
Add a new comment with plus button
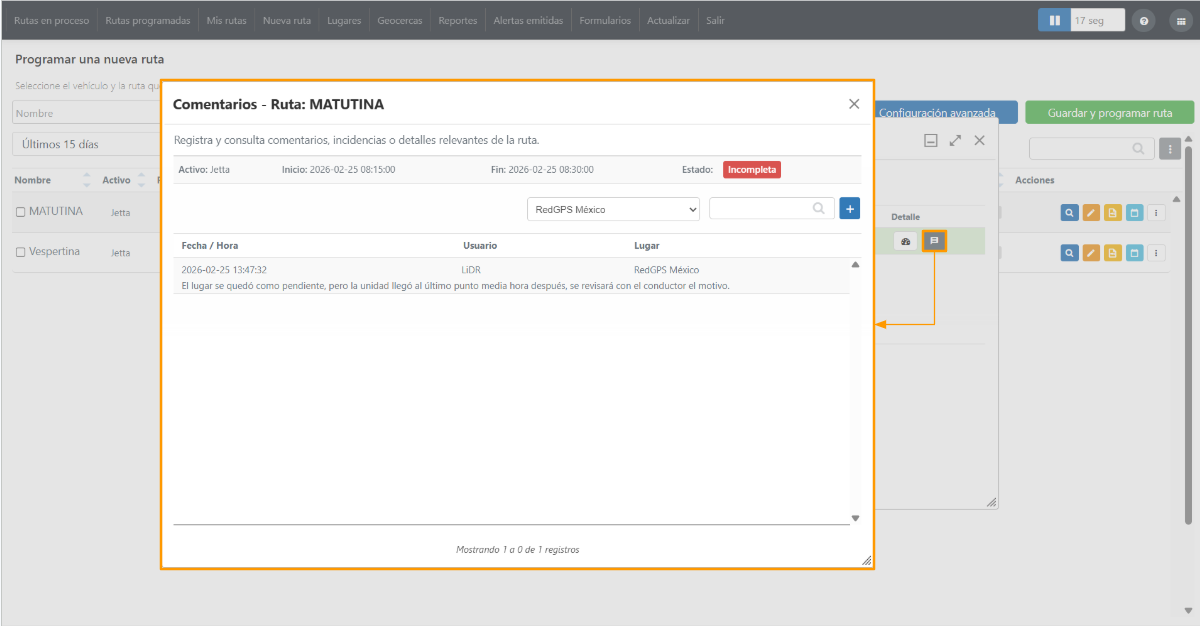click(850, 208)
